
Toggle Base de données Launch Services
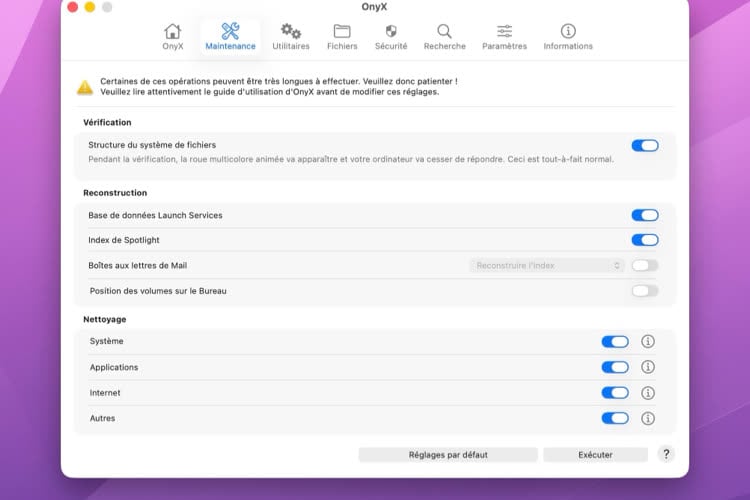coord(645,215)
